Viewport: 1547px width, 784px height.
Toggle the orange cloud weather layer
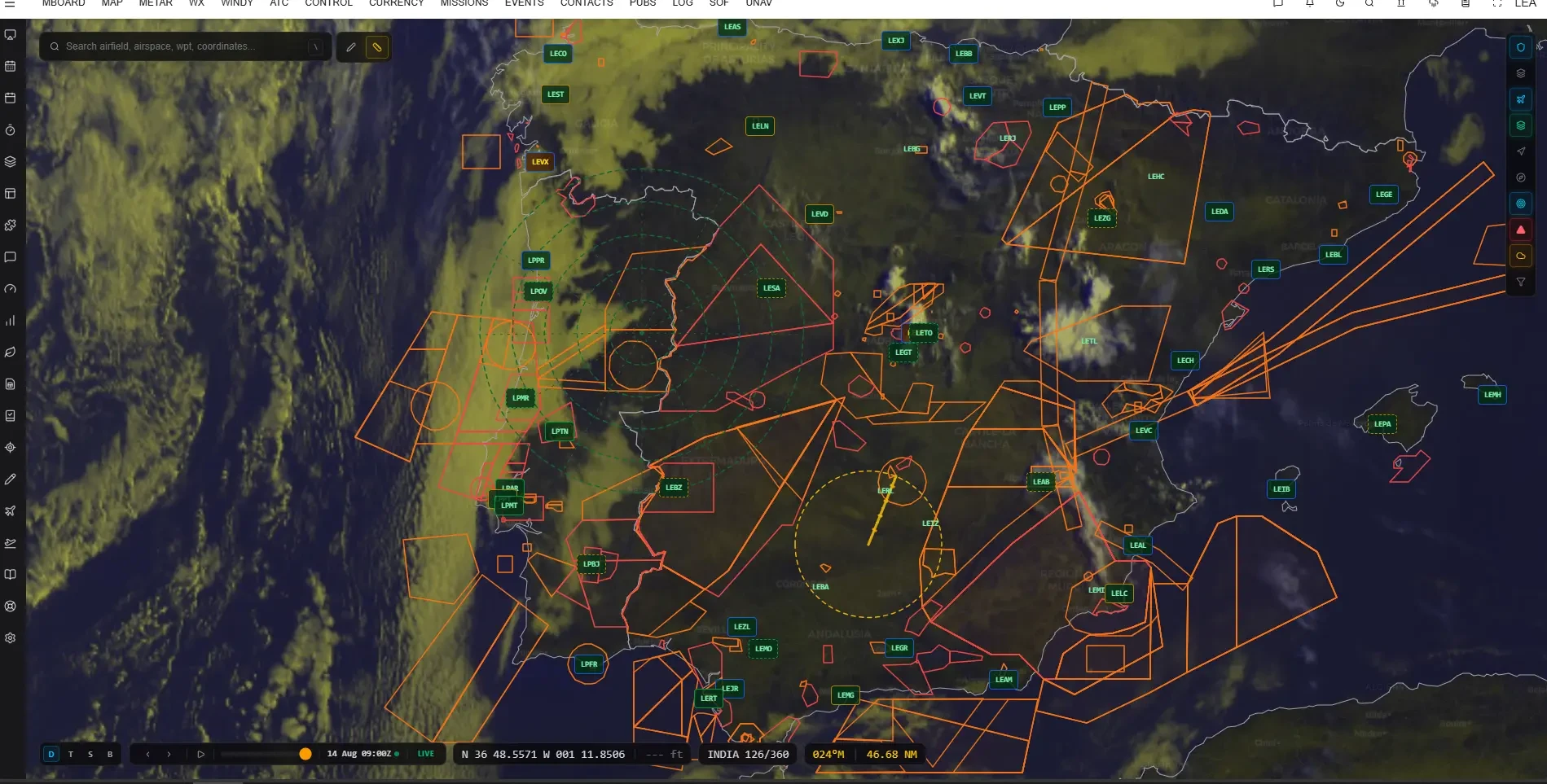1521,256
